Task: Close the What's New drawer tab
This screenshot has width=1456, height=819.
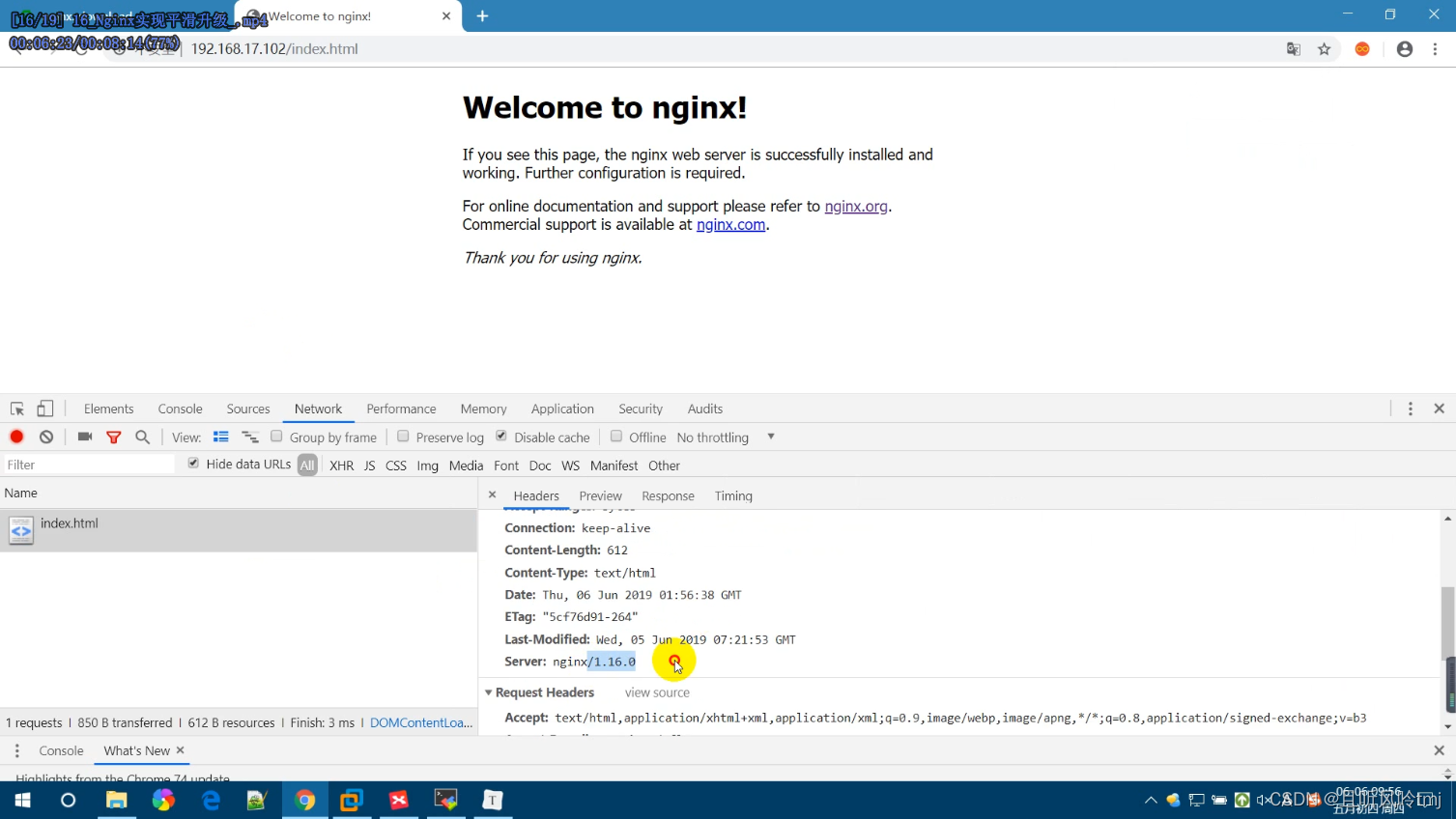Action: tap(181, 749)
